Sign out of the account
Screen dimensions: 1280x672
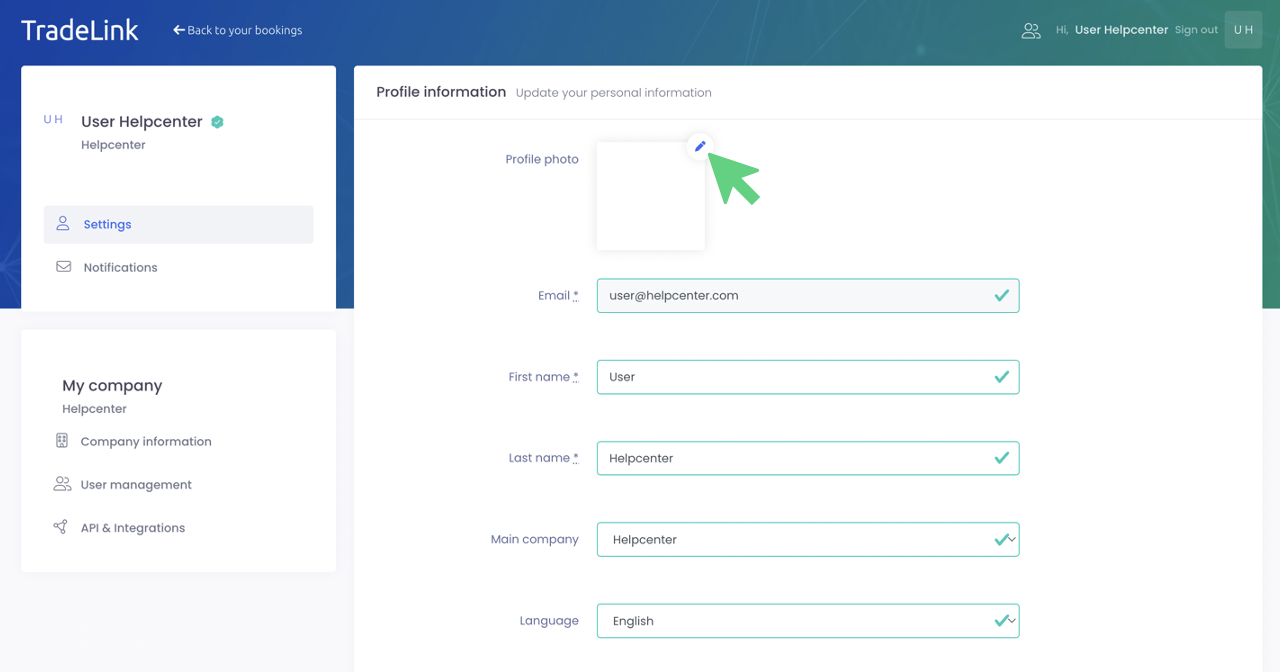pos(1196,30)
